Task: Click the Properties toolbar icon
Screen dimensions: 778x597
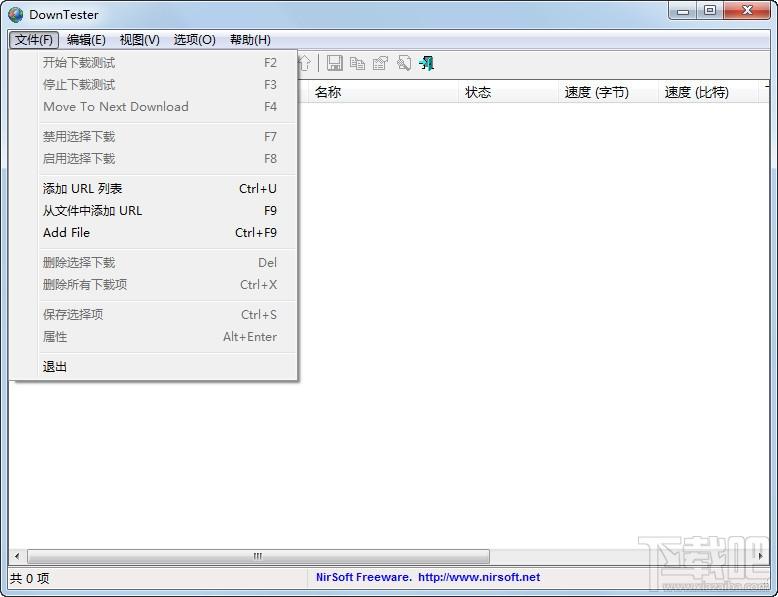Action: pos(381,63)
